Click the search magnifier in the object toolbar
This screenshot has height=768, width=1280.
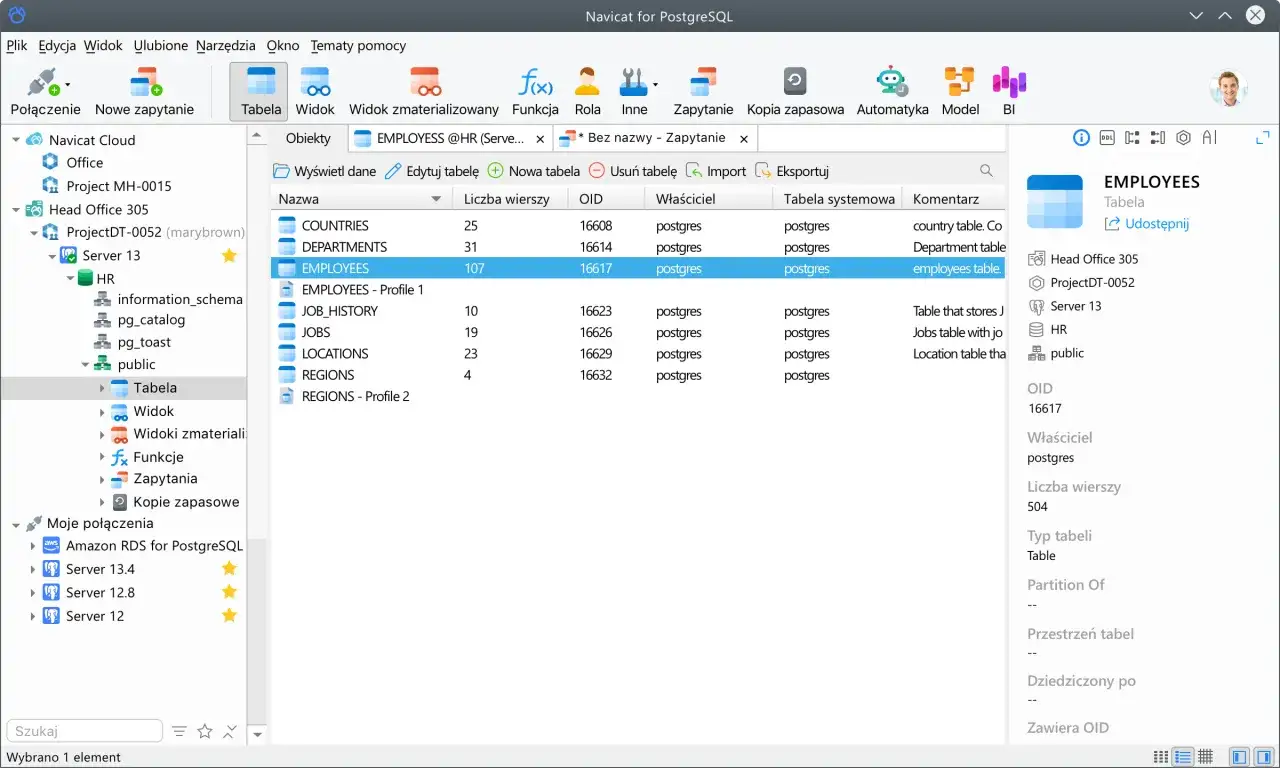coord(986,171)
